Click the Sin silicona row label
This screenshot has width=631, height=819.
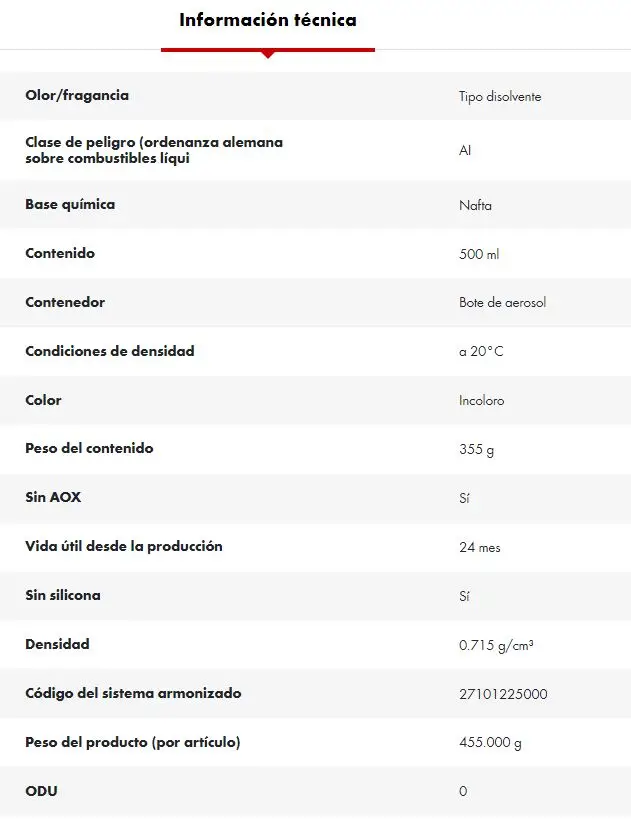click(63, 596)
